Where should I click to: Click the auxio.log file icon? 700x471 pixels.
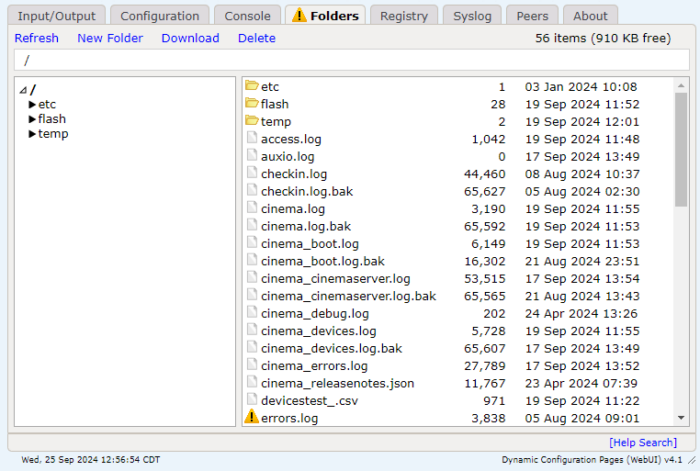pos(252,155)
